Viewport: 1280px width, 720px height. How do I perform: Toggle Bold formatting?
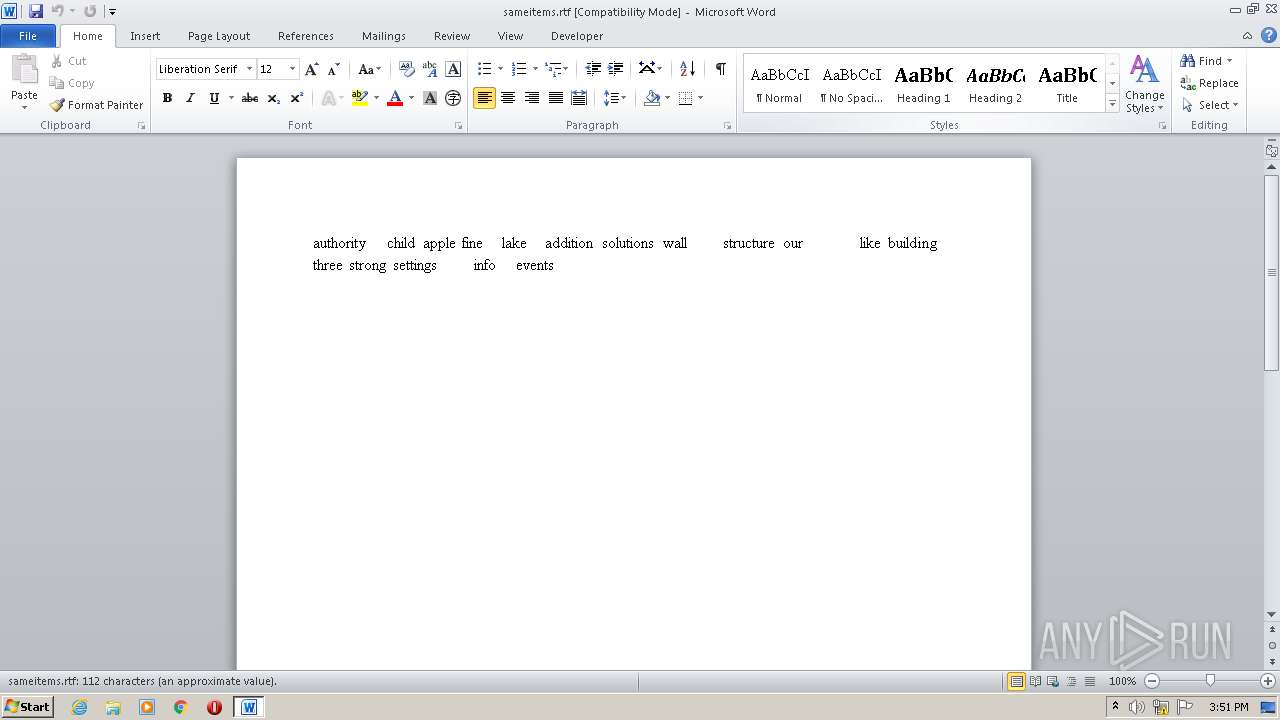167,98
